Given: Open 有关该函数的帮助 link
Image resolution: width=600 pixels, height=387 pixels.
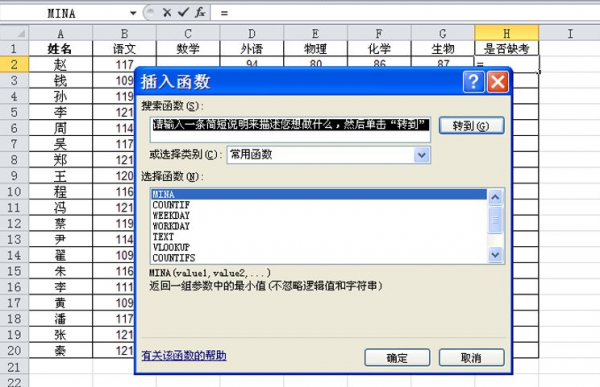Looking at the screenshot, I should click(184, 356).
